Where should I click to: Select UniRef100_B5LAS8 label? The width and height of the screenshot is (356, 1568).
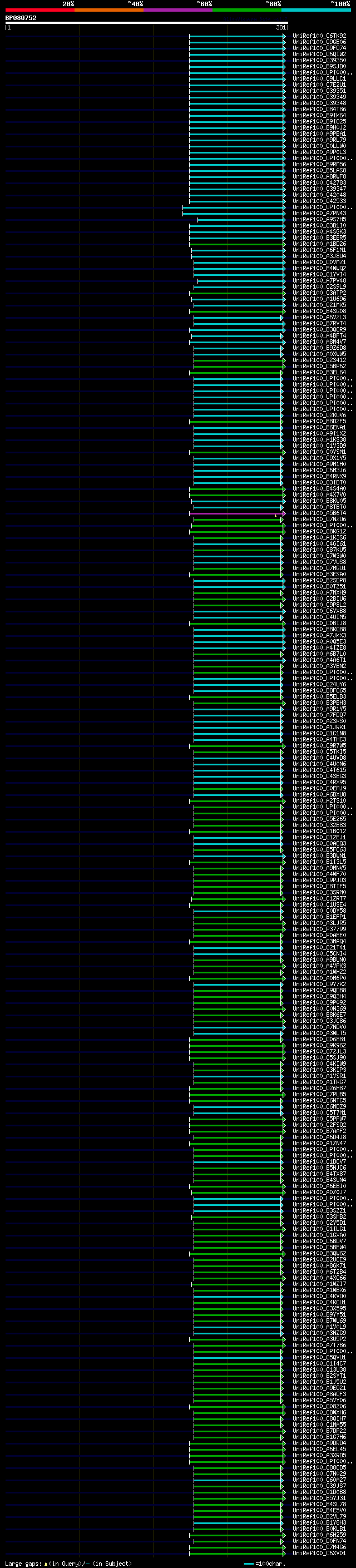tap(319, 170)
